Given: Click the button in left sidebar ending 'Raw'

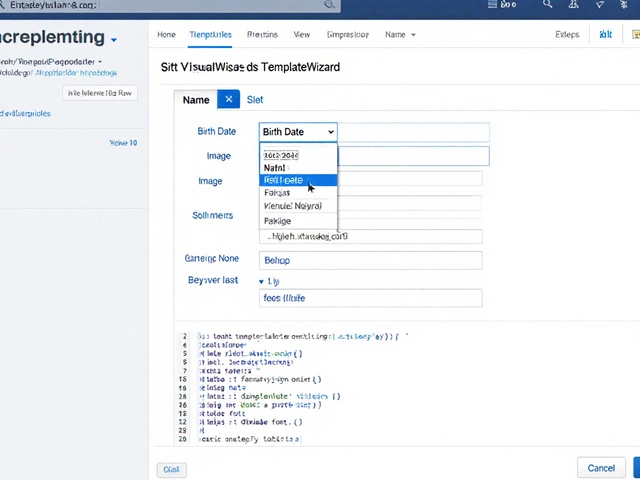Looking at the screenshot, I should 100,93.
